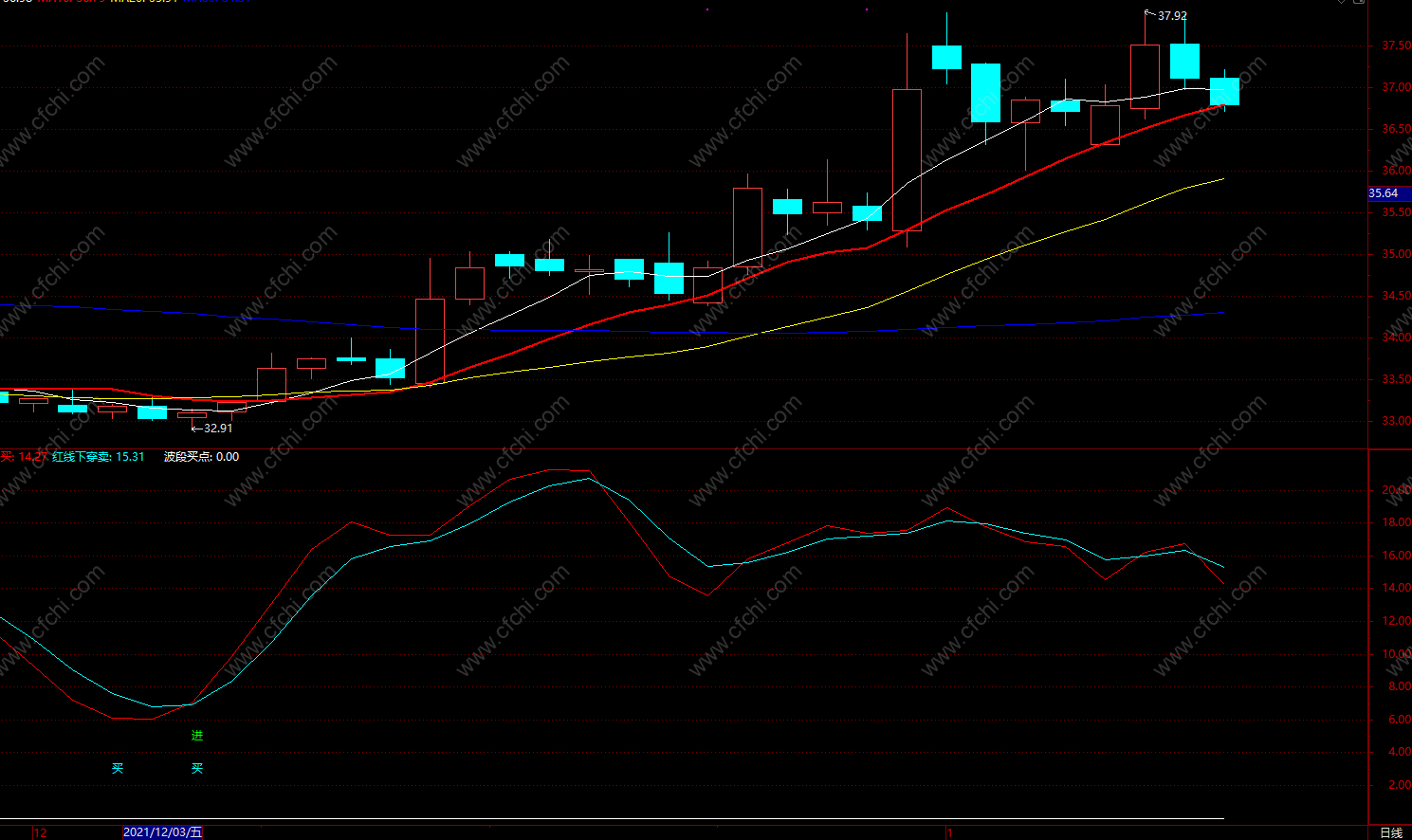
Task: Click the 35.64 current price tag
Action: pos(1384,193)
